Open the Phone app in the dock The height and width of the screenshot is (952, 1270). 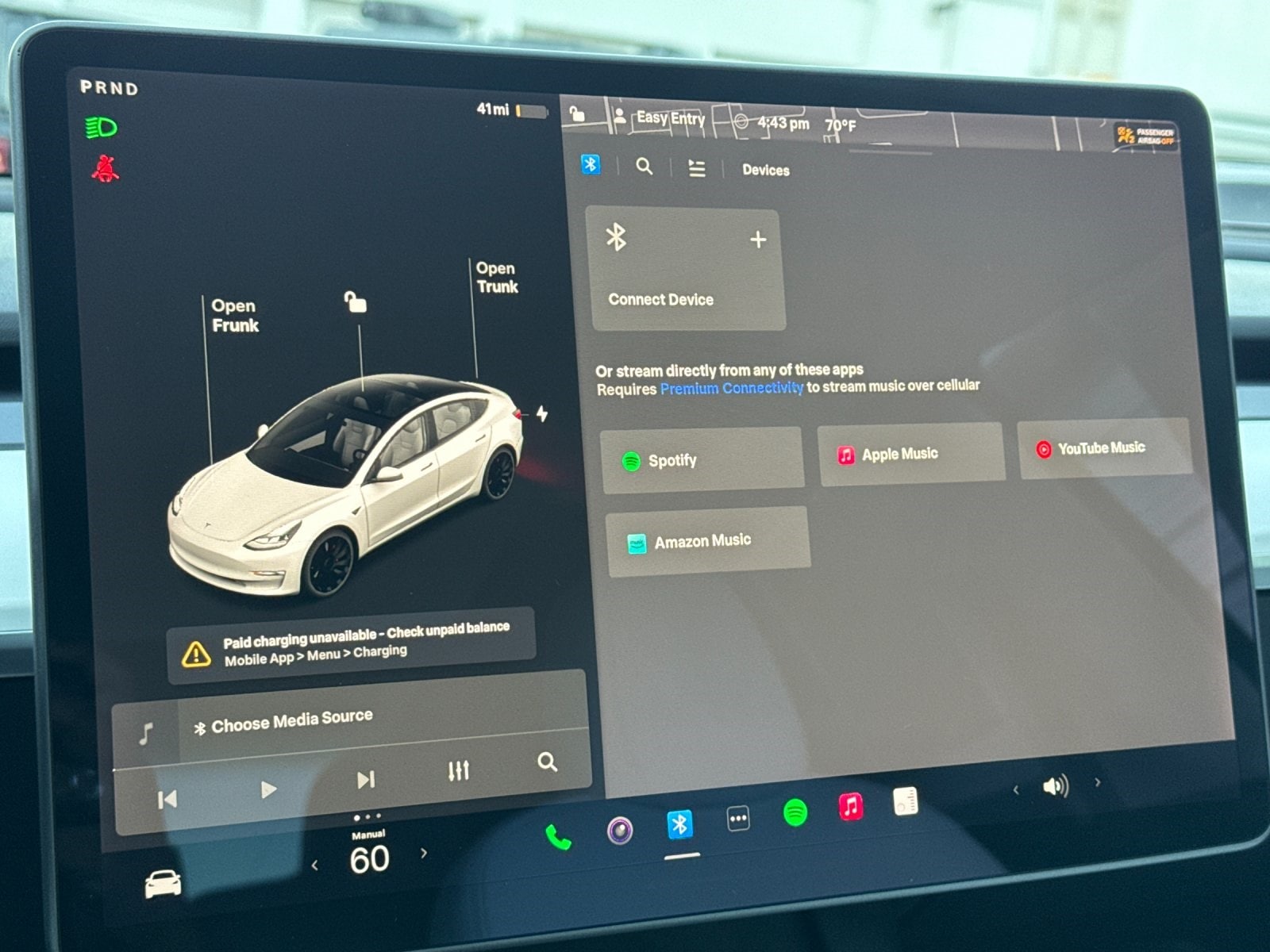click(558, 837)
